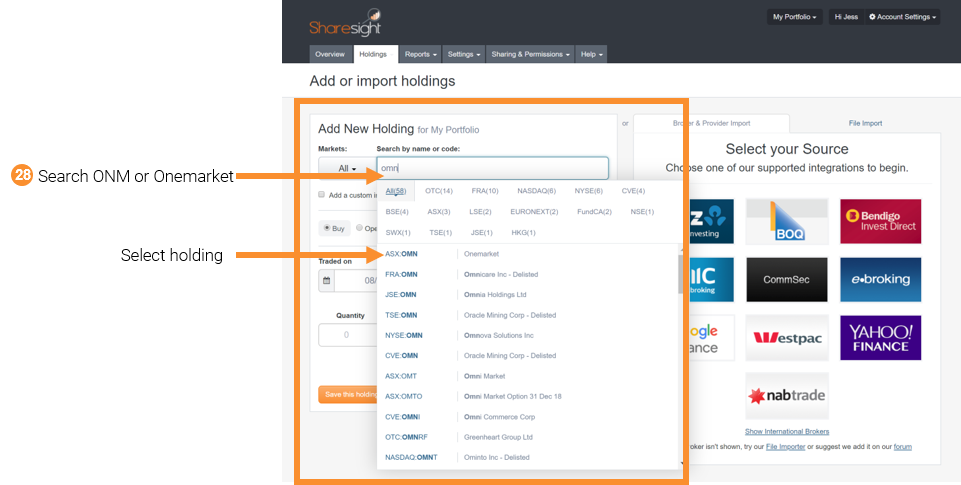Open the calendar icon for Traded on
This screenshot has height=485, width=961.
point(327,281)
